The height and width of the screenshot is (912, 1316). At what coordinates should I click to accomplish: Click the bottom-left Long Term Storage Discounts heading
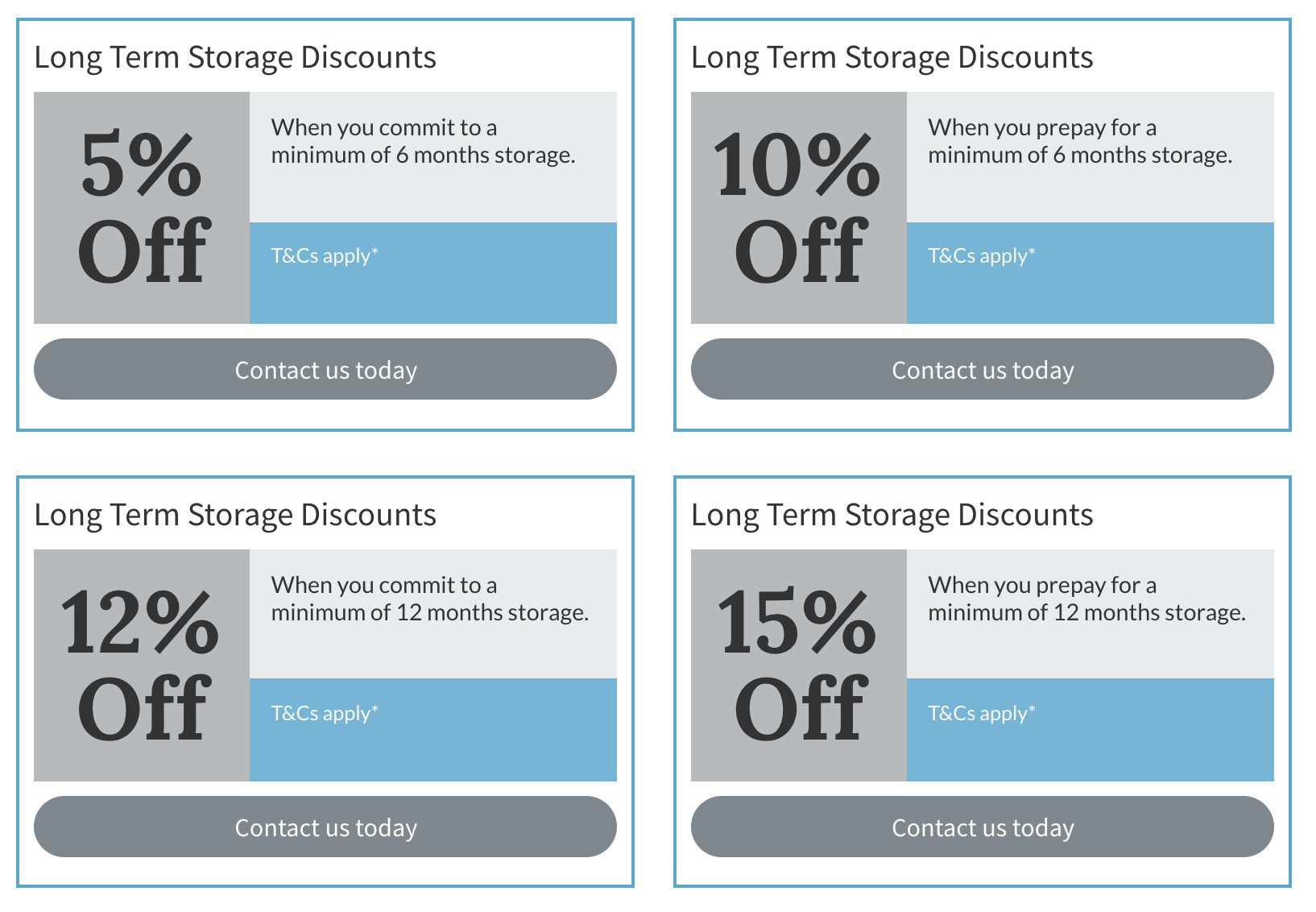pos(235,516)
